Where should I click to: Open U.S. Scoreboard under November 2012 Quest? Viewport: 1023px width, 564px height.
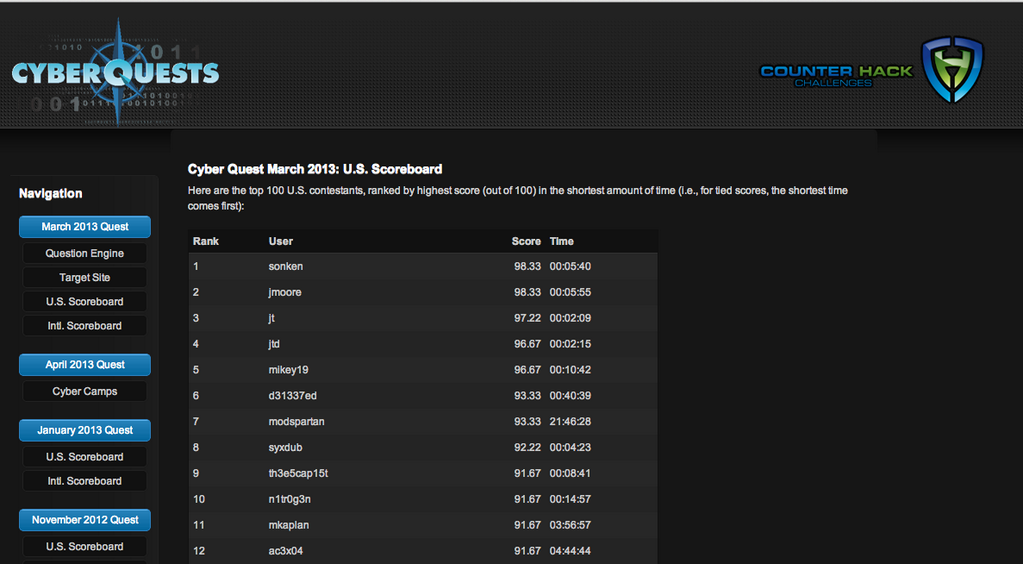(85, 546)
